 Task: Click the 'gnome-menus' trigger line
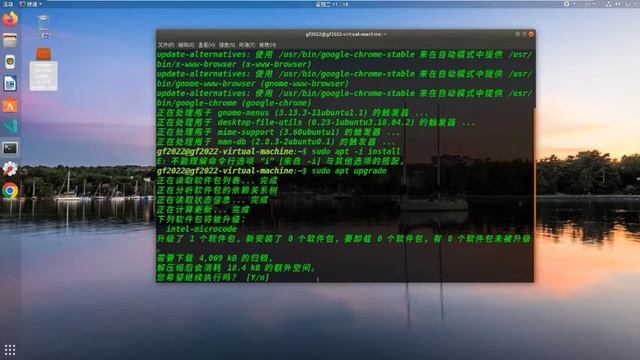pos(293,113)
